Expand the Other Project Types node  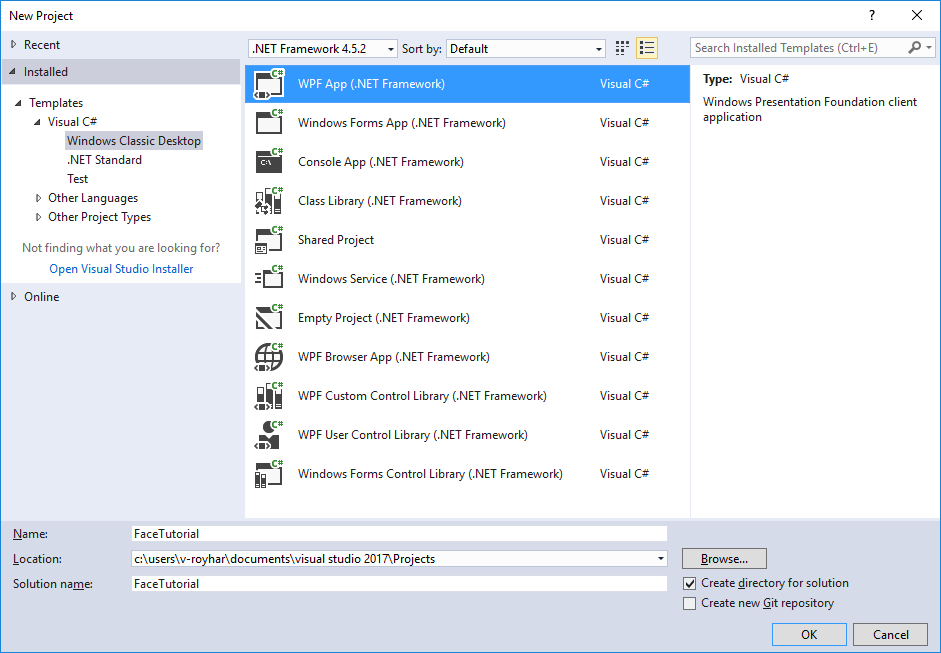[38, 217]
